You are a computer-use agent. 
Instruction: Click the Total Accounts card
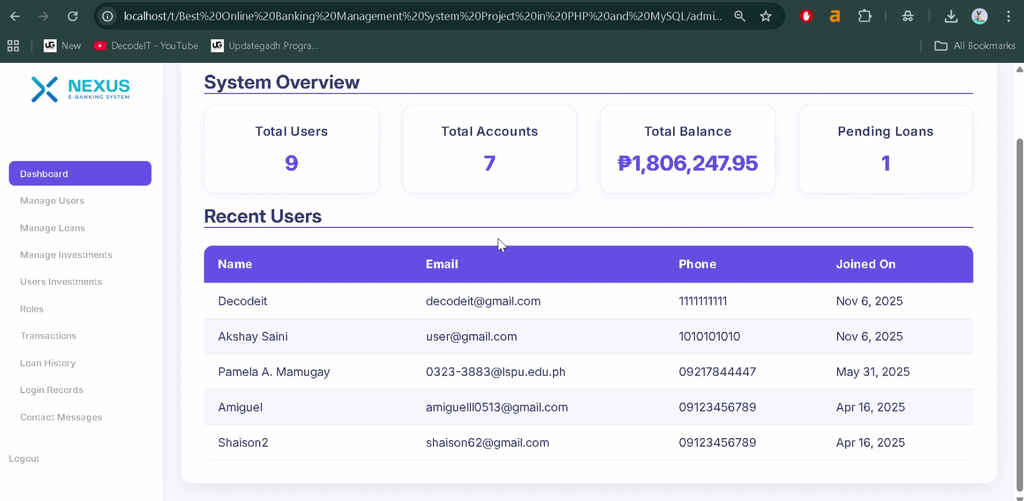[490, 150]
